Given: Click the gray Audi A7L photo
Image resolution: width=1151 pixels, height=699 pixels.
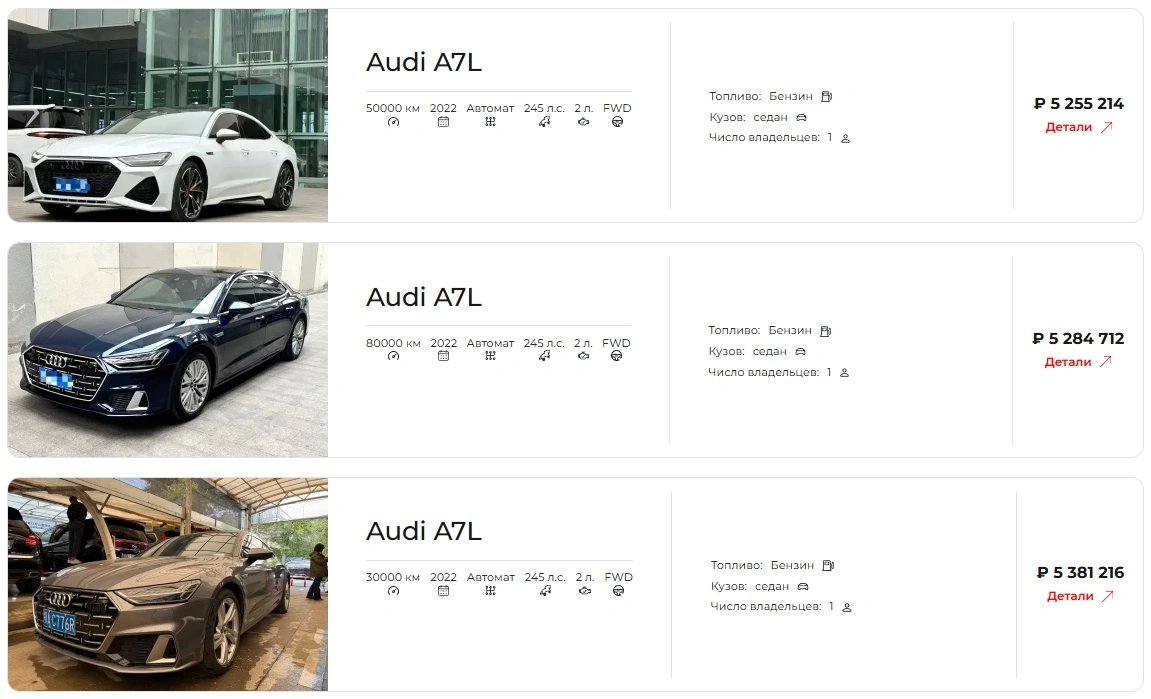Looking at the screenshot, I should click(167, 584).
